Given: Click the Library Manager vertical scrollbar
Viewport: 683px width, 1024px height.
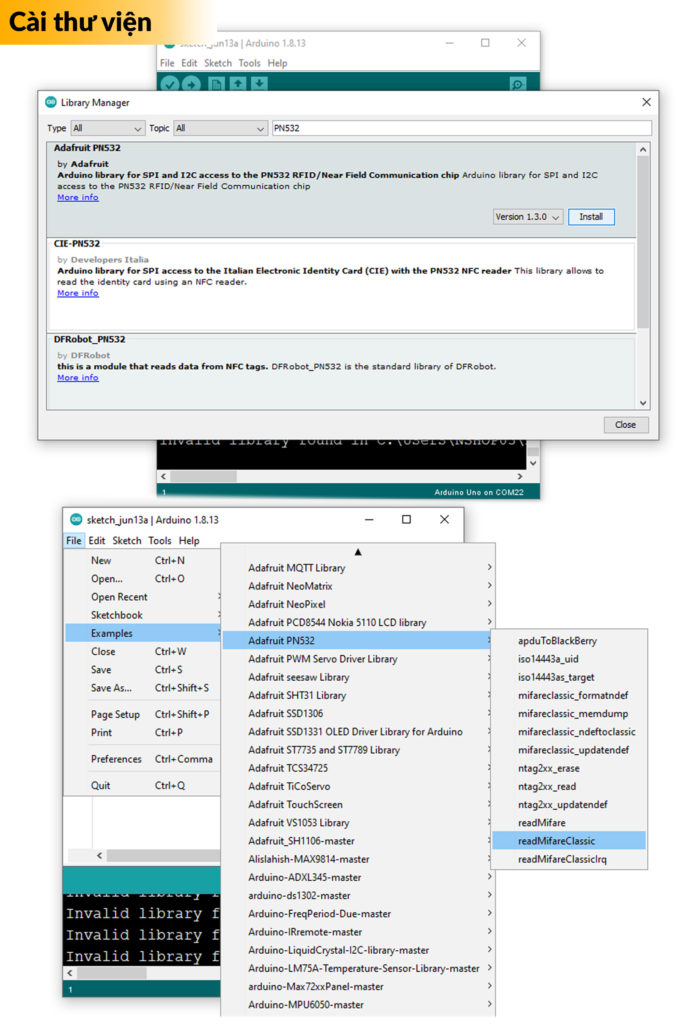Looking at the screenshot, I should point(644,240).
